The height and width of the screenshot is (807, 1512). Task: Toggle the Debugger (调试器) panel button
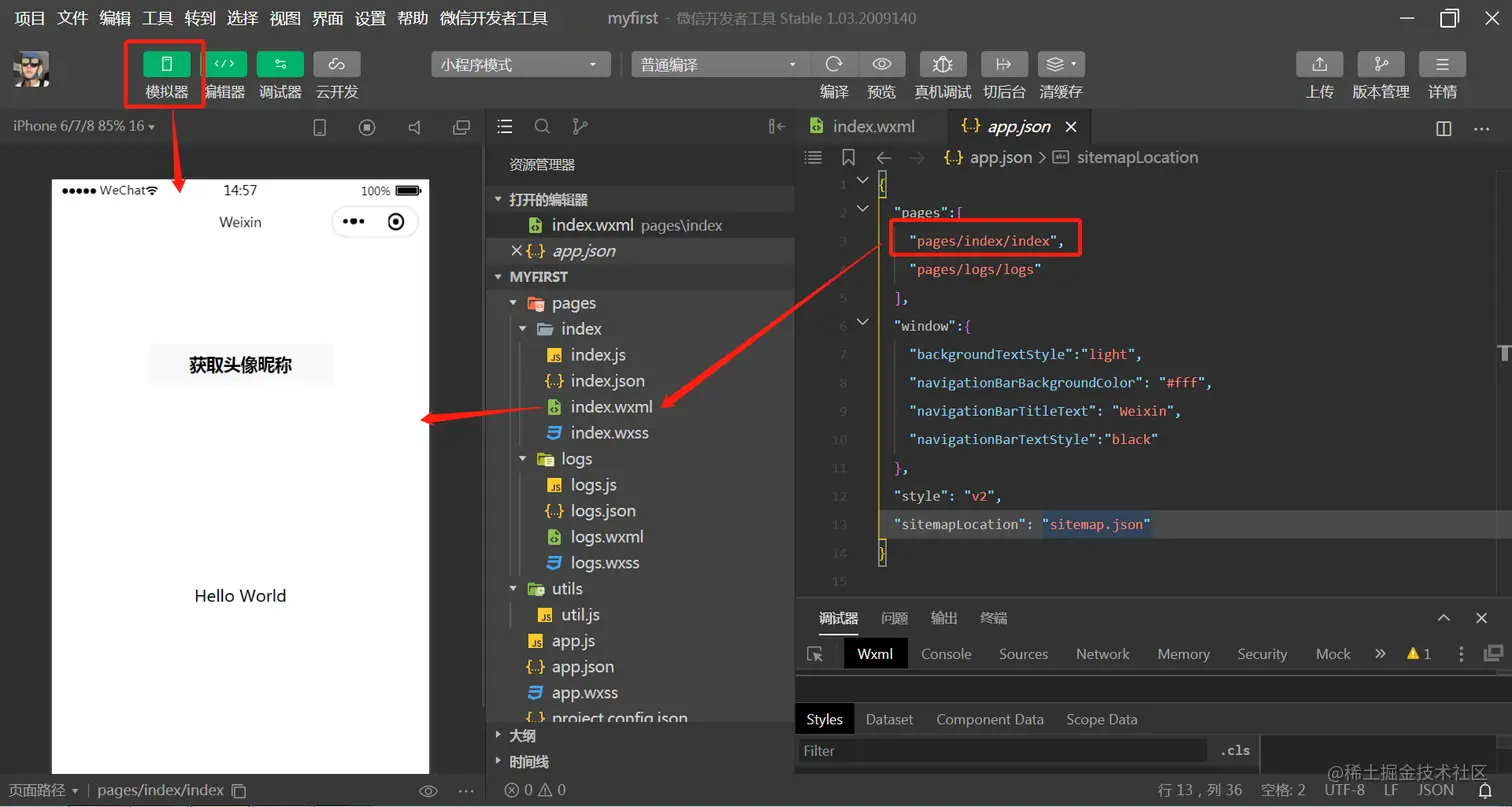280,64
